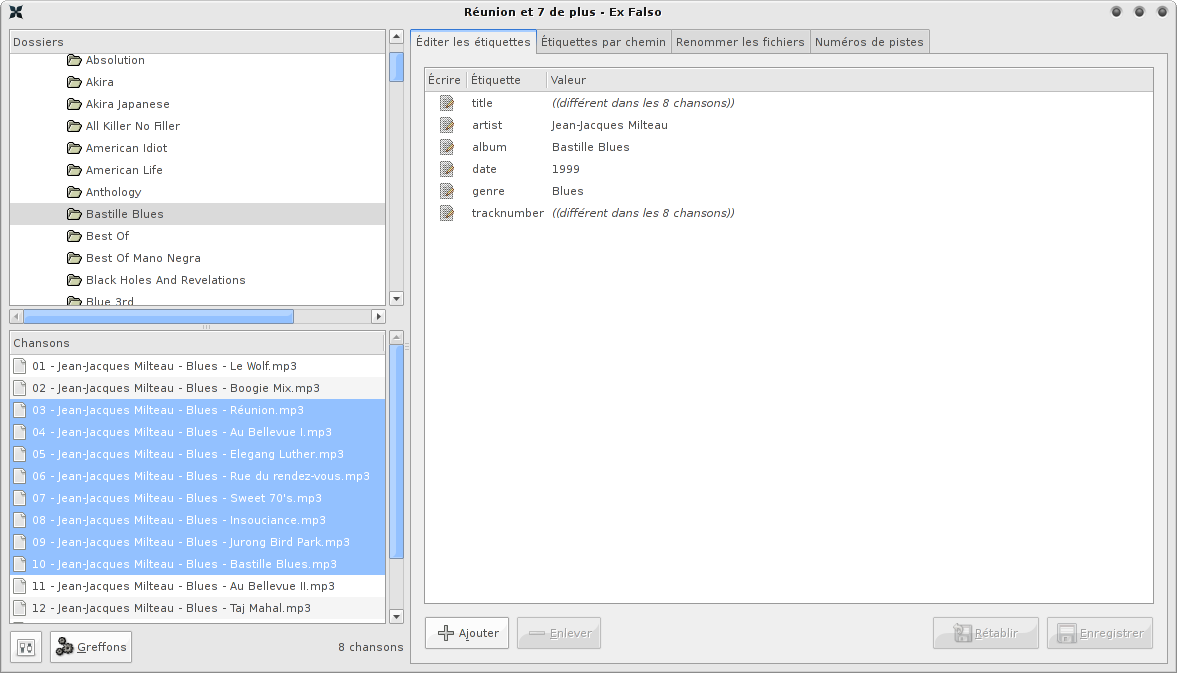Click the Valeur column header
This screenshot has height=673, width=1177.
(850, 80)
